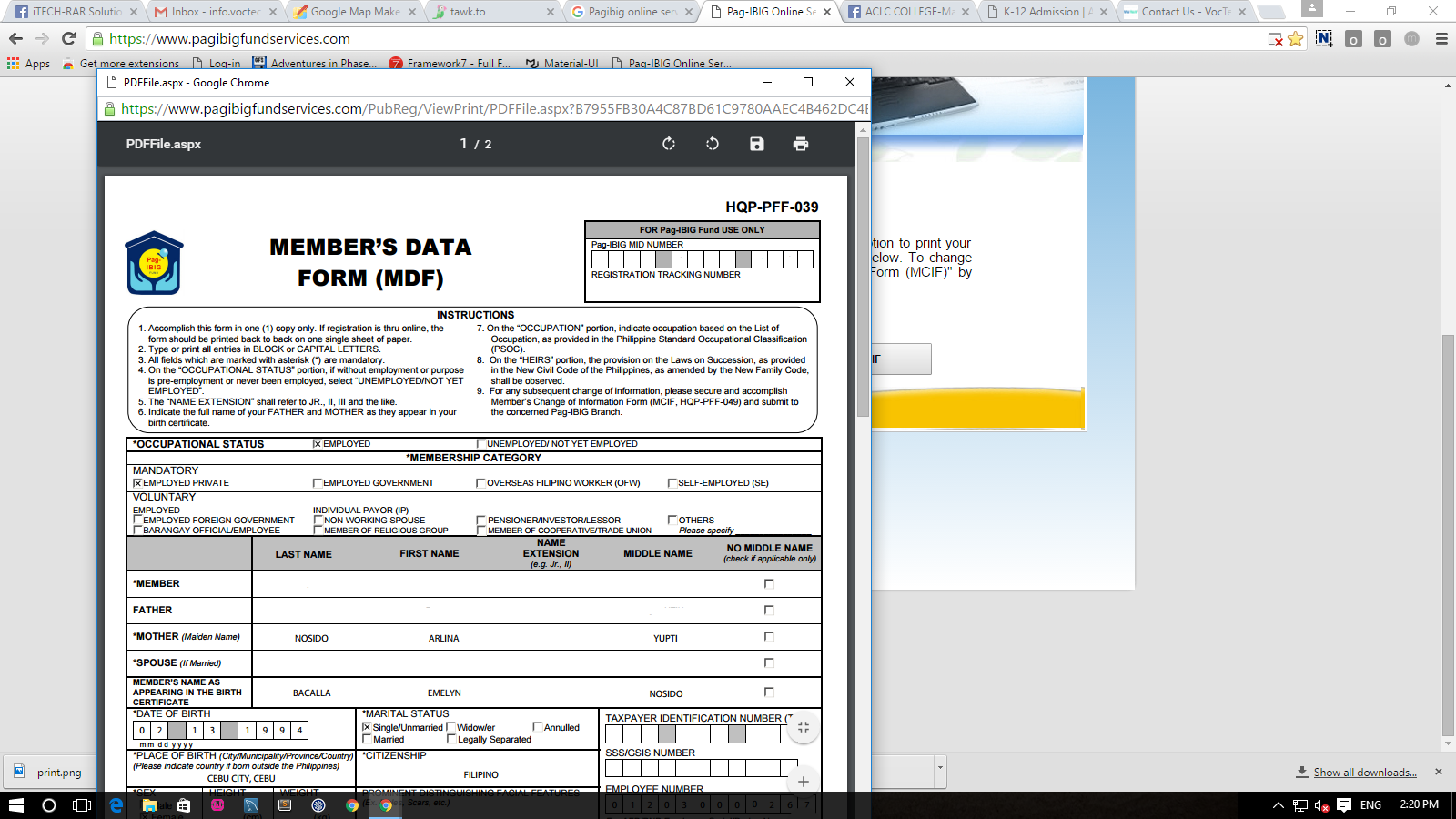Rotate the PDF page counterclockwise
Viewport: 1456px width, 819px height.
point(712,144)
